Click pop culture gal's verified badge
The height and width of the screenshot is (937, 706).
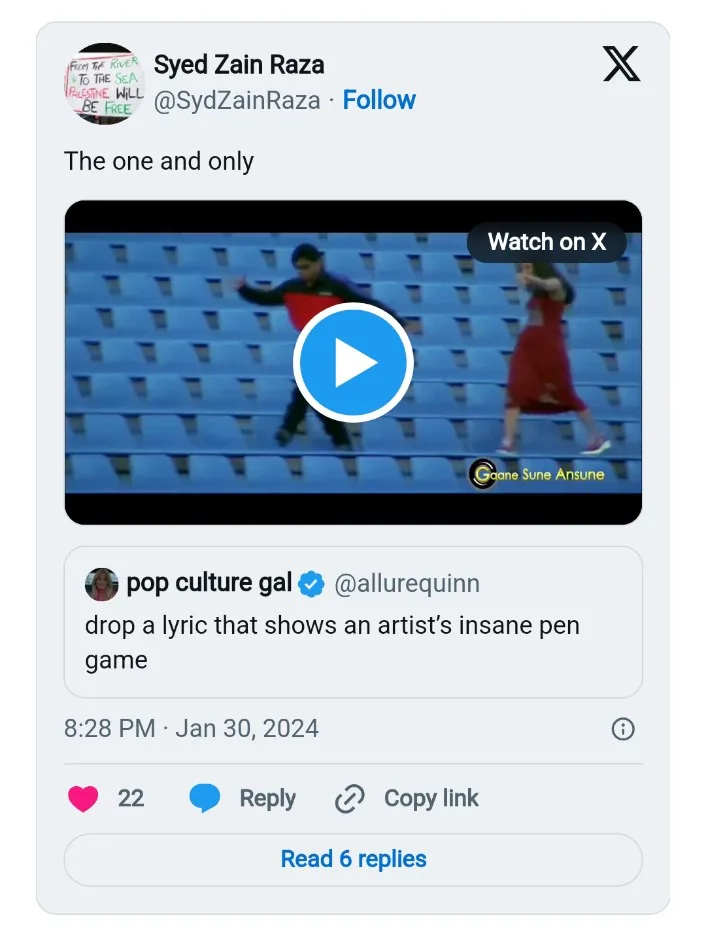312,584
